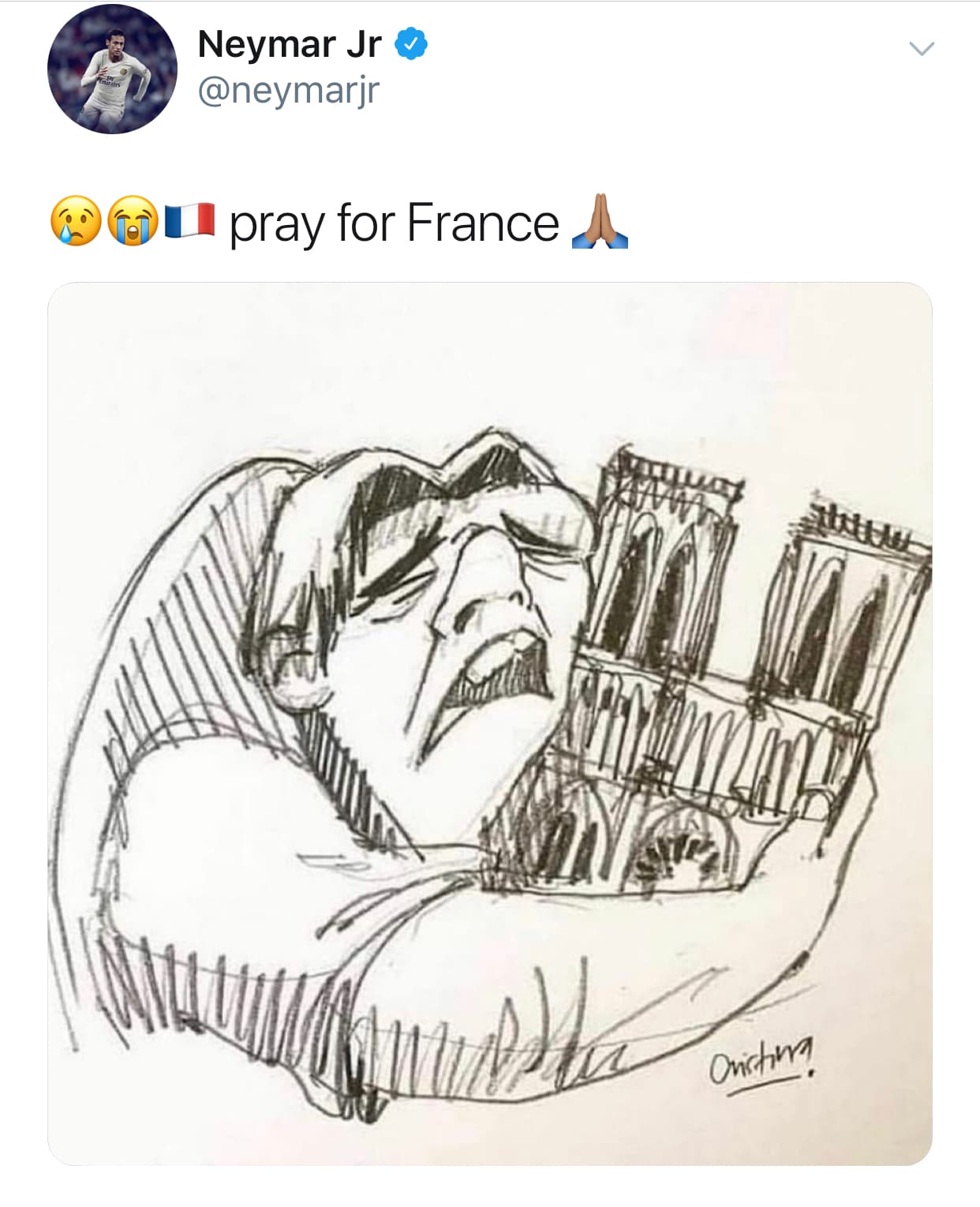Viewport: 980px width, 1207px height.
Task: Click the praying hands emoji
Action: [600, 221]
